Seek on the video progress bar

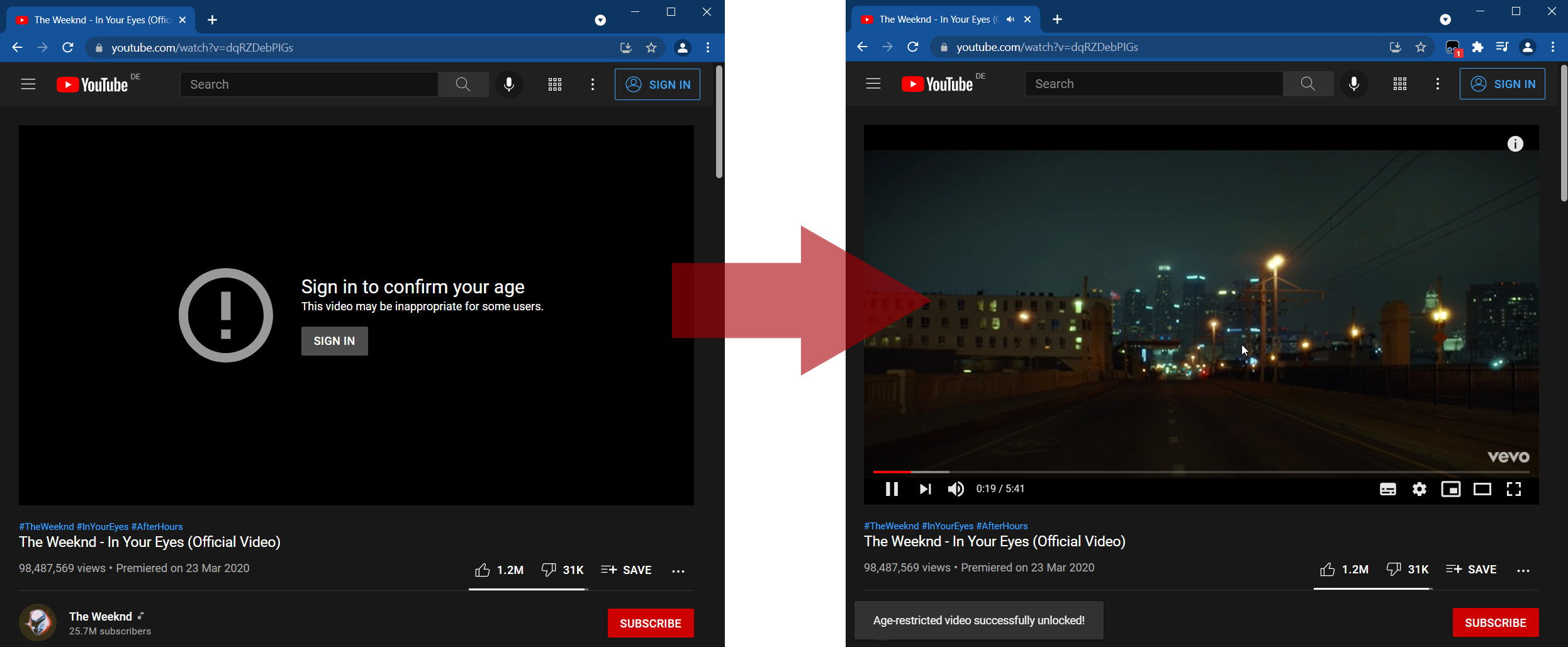coord(1201,471)
